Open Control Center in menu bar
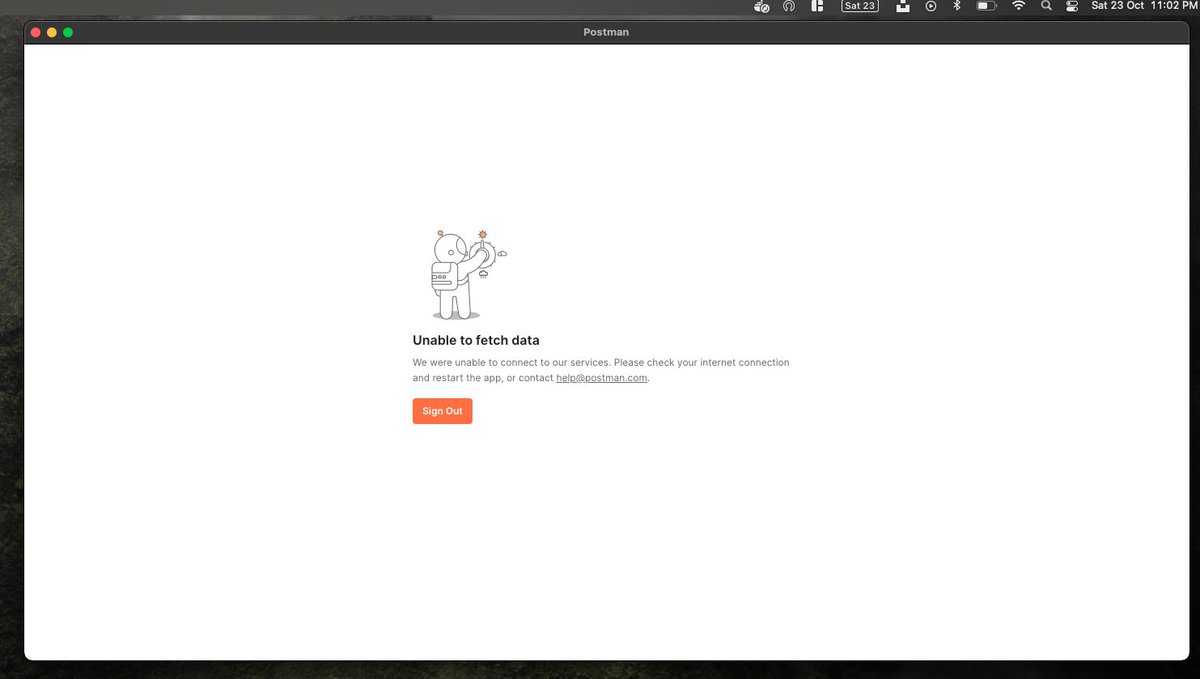 [x=1072, y=6]
